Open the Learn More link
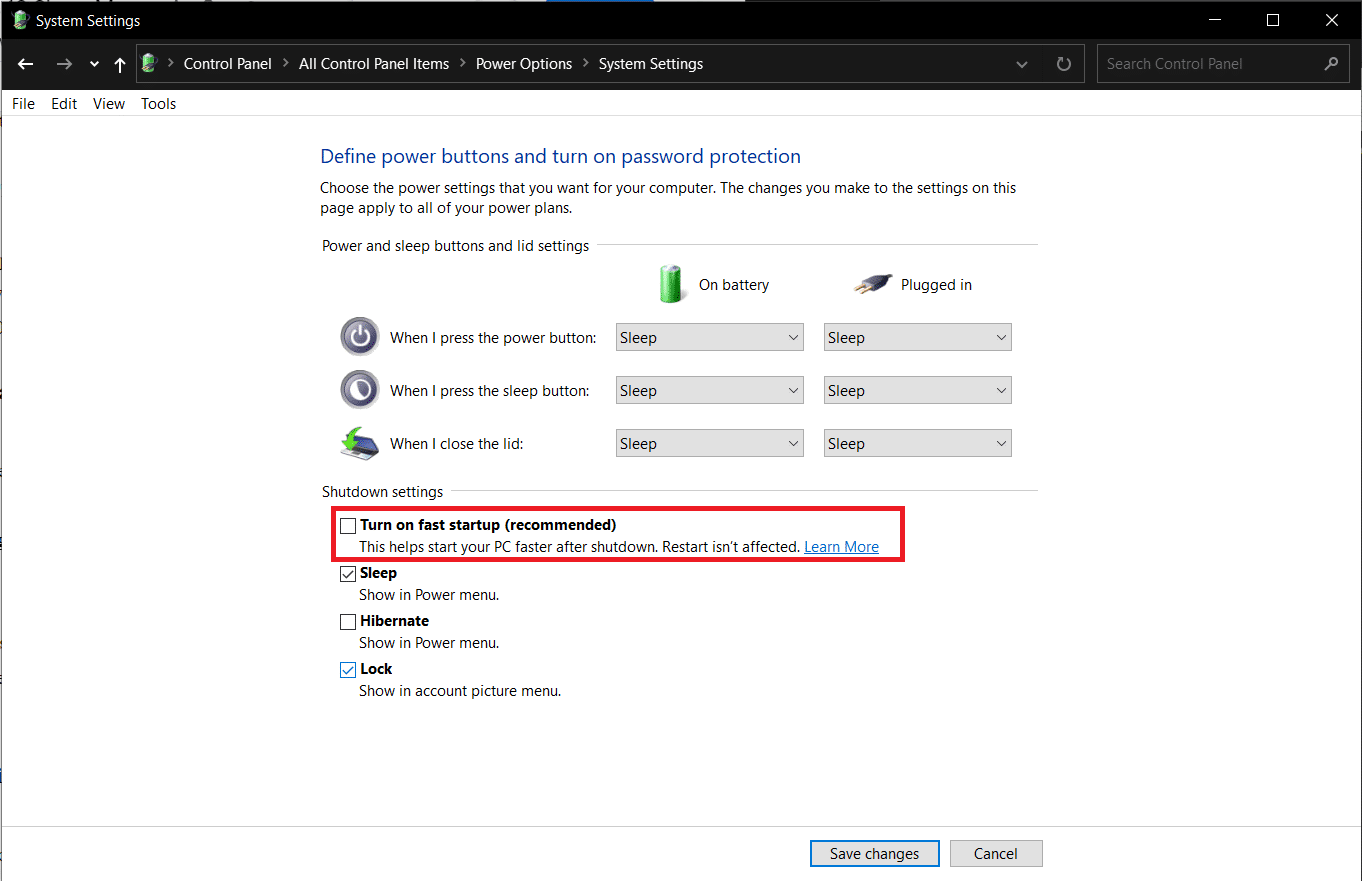The width and height of the screenshot is (1362, 881). [841, 547]
